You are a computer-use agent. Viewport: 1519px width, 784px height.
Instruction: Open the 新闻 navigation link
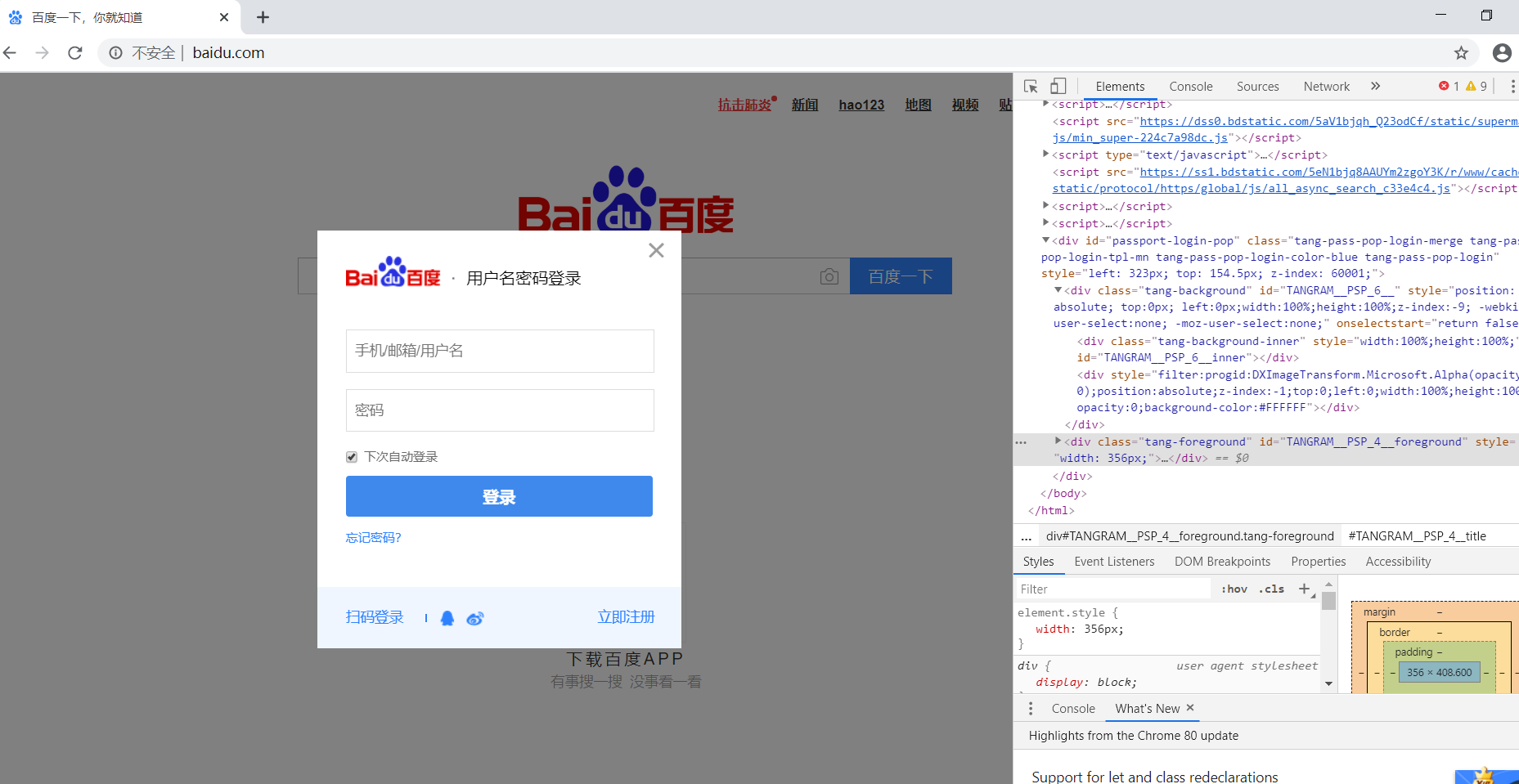click(x=805, y=105)
